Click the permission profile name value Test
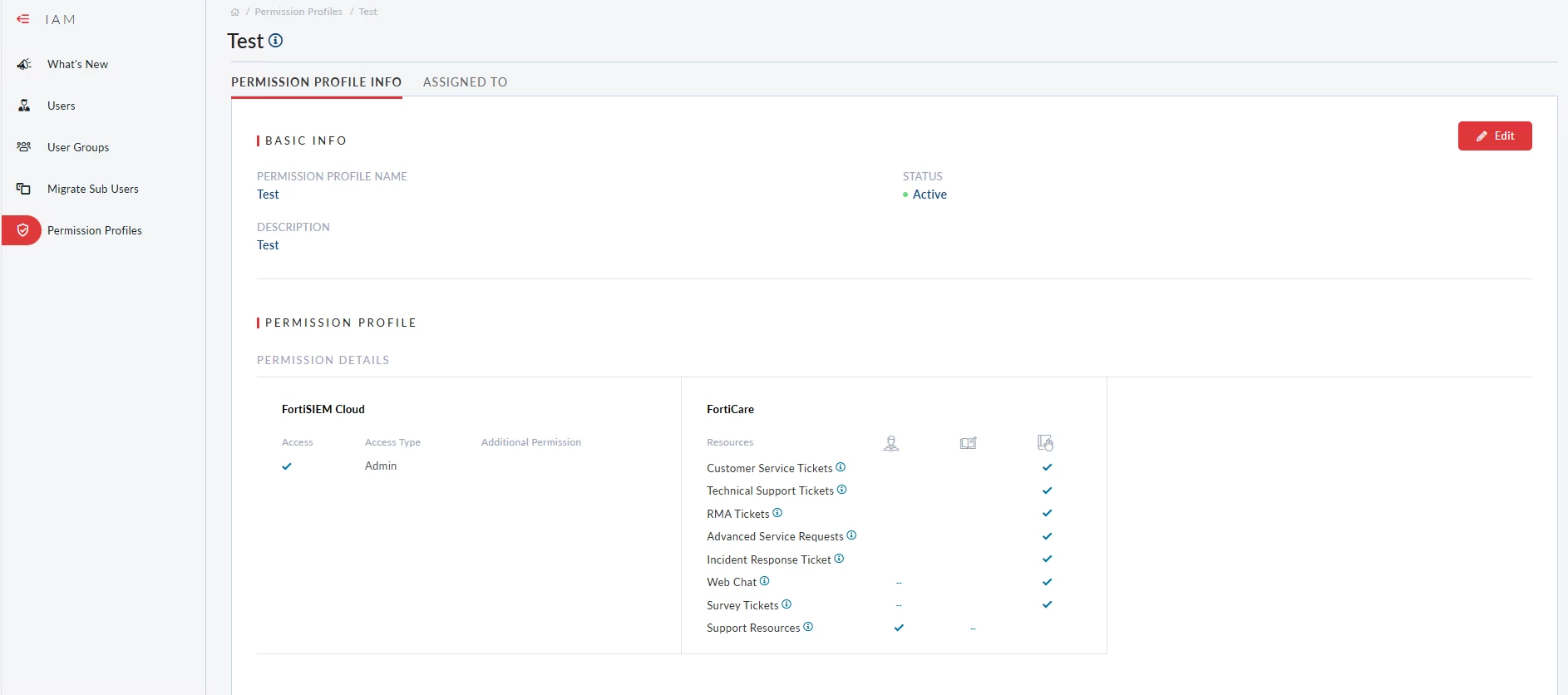The image size is (1568, 695). pyautogui.click(x=268, y=194)
